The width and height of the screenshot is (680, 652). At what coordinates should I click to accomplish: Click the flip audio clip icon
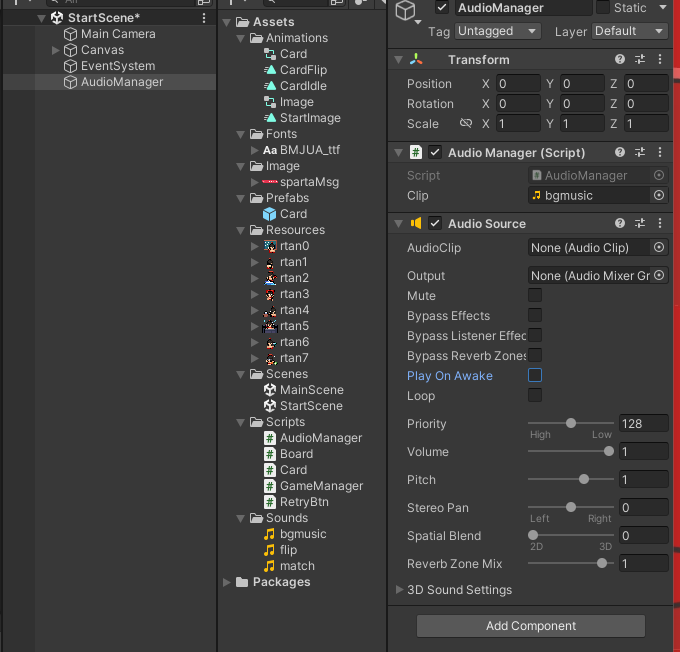point(269,550)
